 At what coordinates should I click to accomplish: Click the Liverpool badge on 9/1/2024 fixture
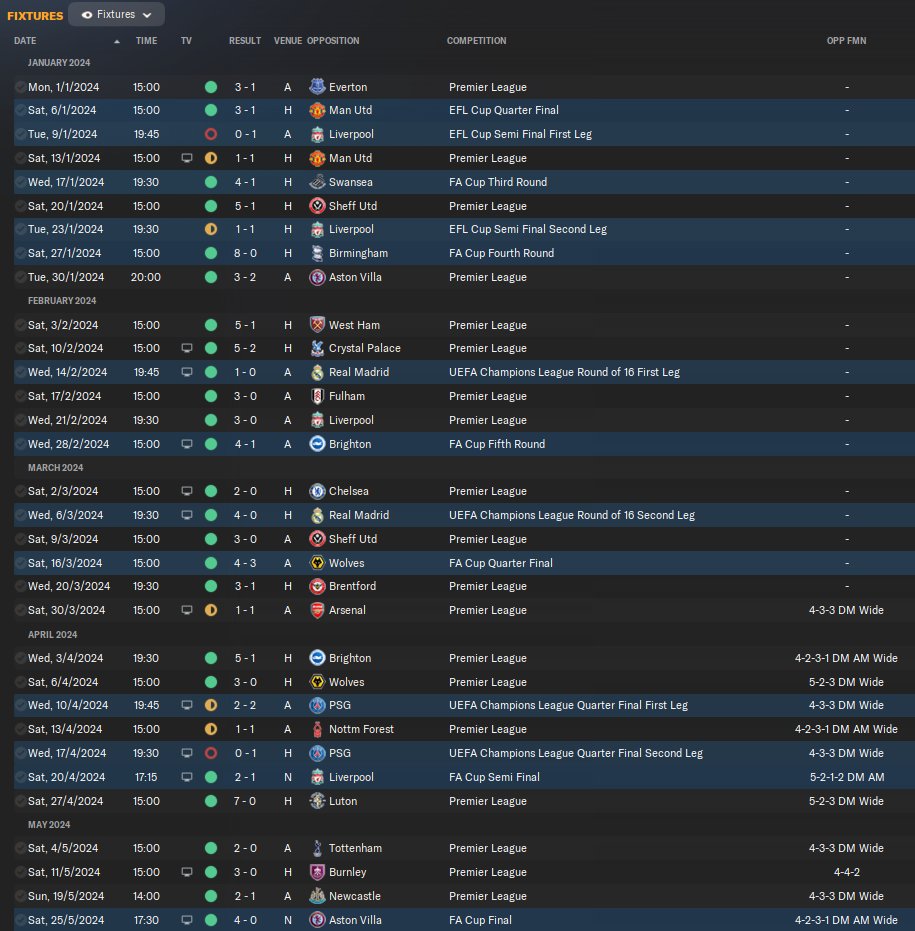tap(317, 134)
